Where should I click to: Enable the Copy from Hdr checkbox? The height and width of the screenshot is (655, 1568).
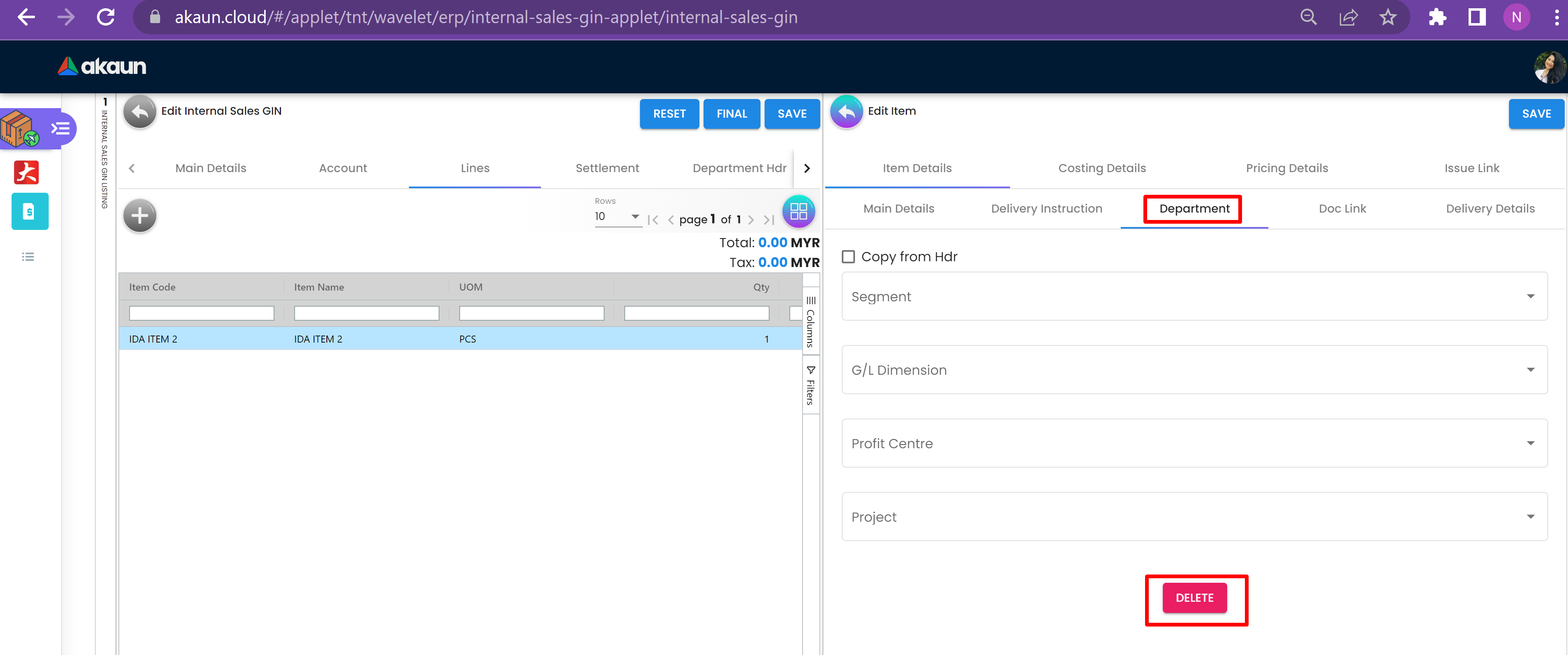[848, 257]
